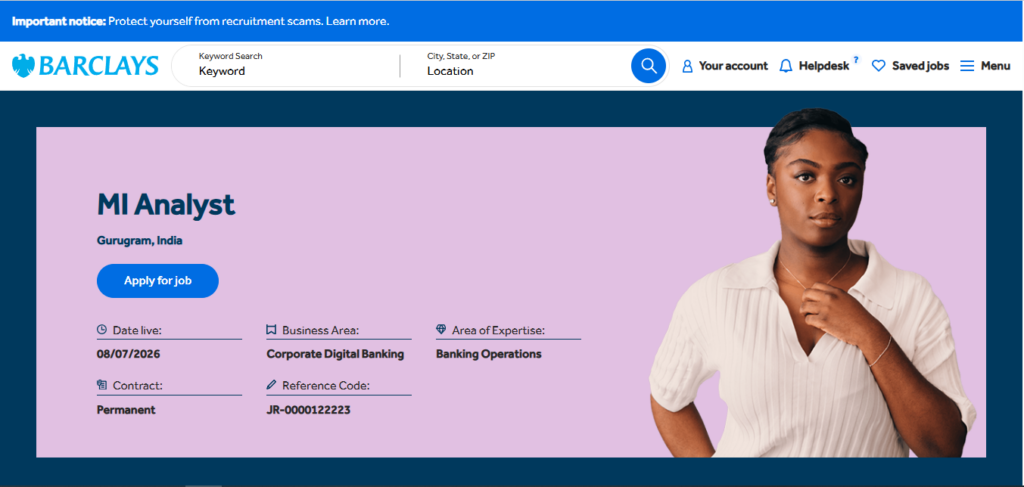Viewport: 1024px width, 487px height.
Task: Click the Helpdesk bell icon
Action: (x=786, y=66)
